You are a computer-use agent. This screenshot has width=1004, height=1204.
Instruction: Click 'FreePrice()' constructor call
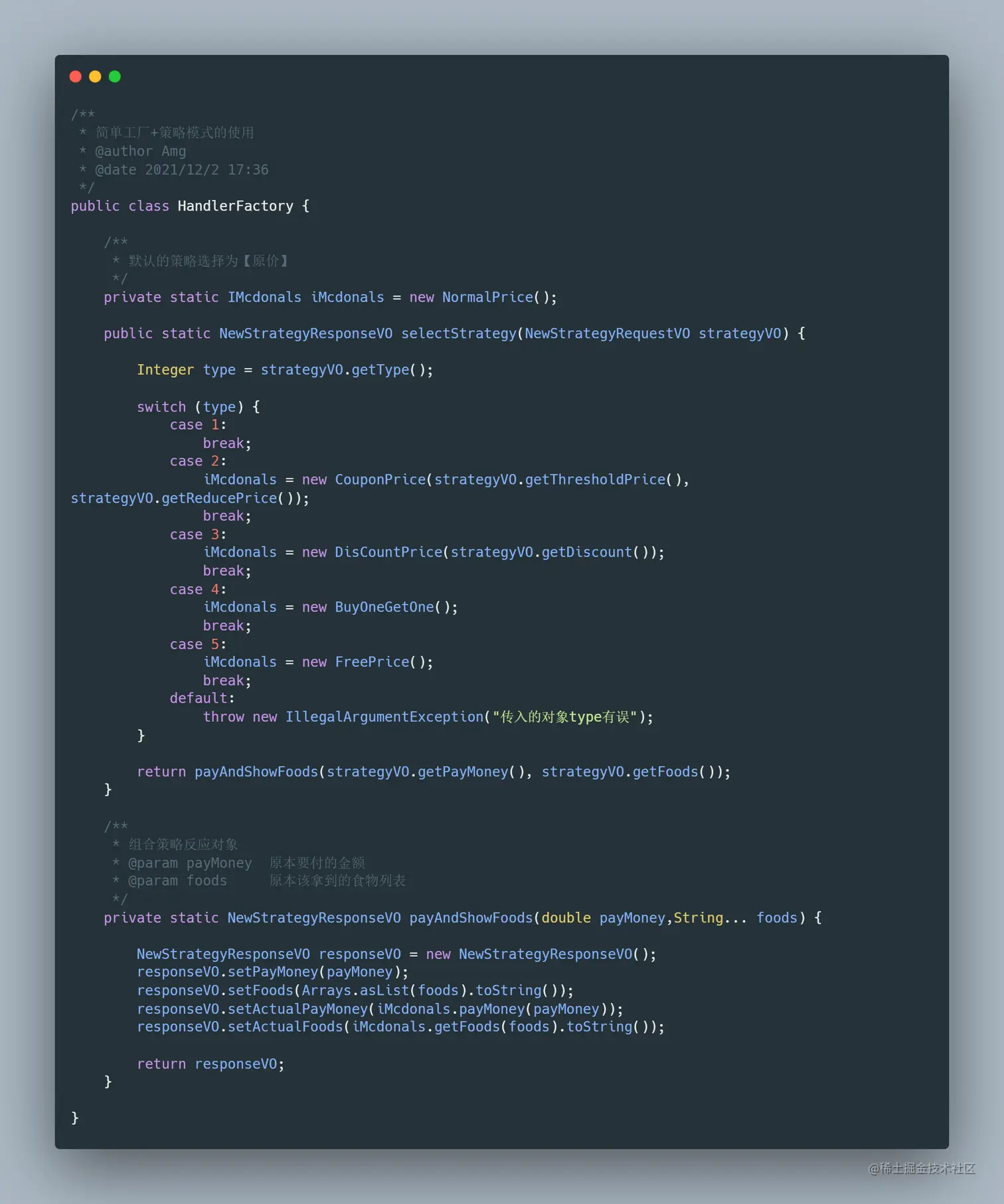click(x=380, y=662)
